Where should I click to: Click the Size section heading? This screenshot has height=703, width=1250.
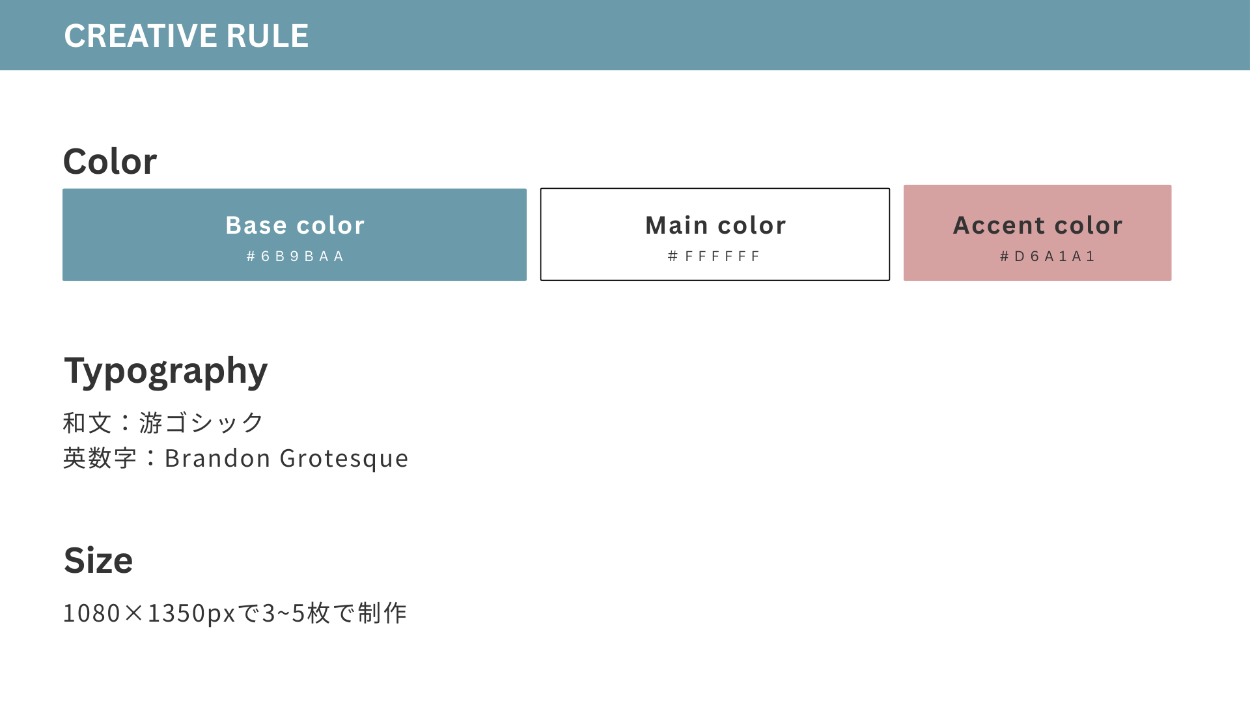98,561
